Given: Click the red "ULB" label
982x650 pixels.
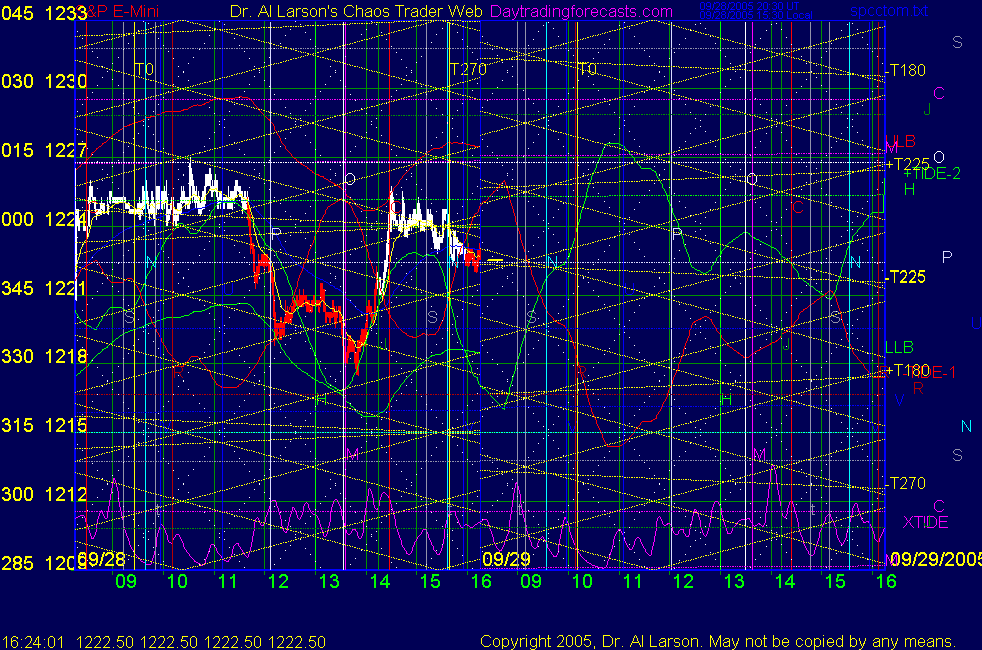Looking at the screenshot, I should click(x=901, y=141).
